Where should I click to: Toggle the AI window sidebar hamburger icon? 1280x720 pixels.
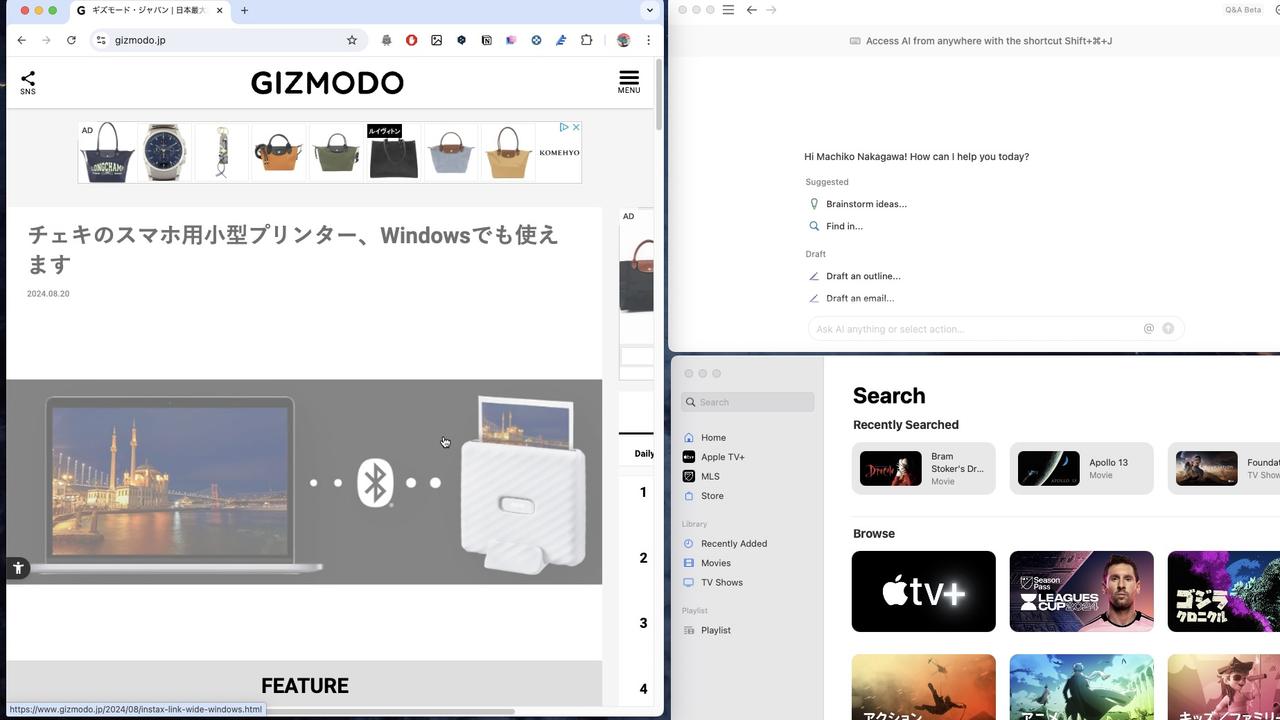point(728,10)
